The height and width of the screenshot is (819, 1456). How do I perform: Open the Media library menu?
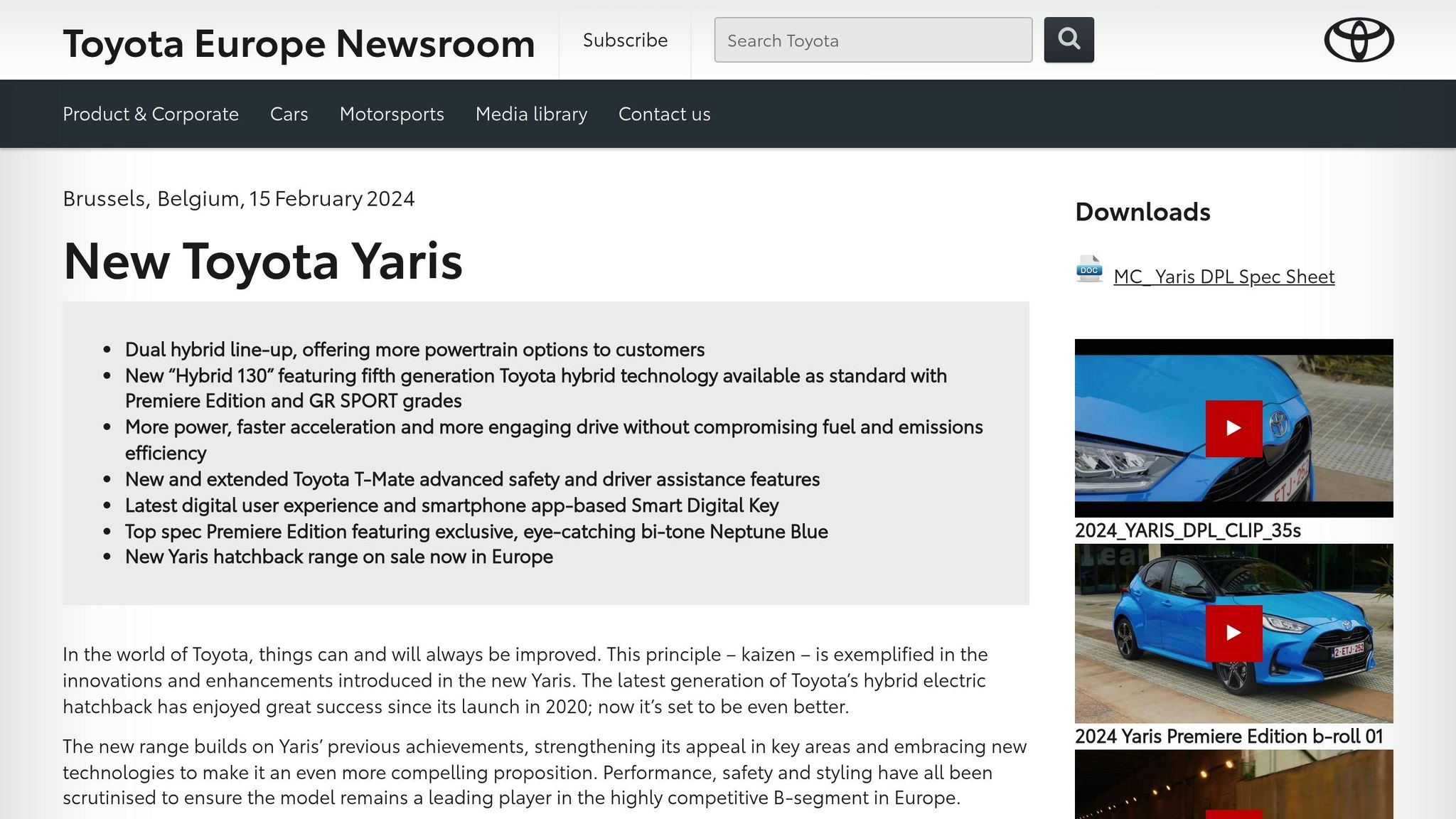click(x=531, y=114)
